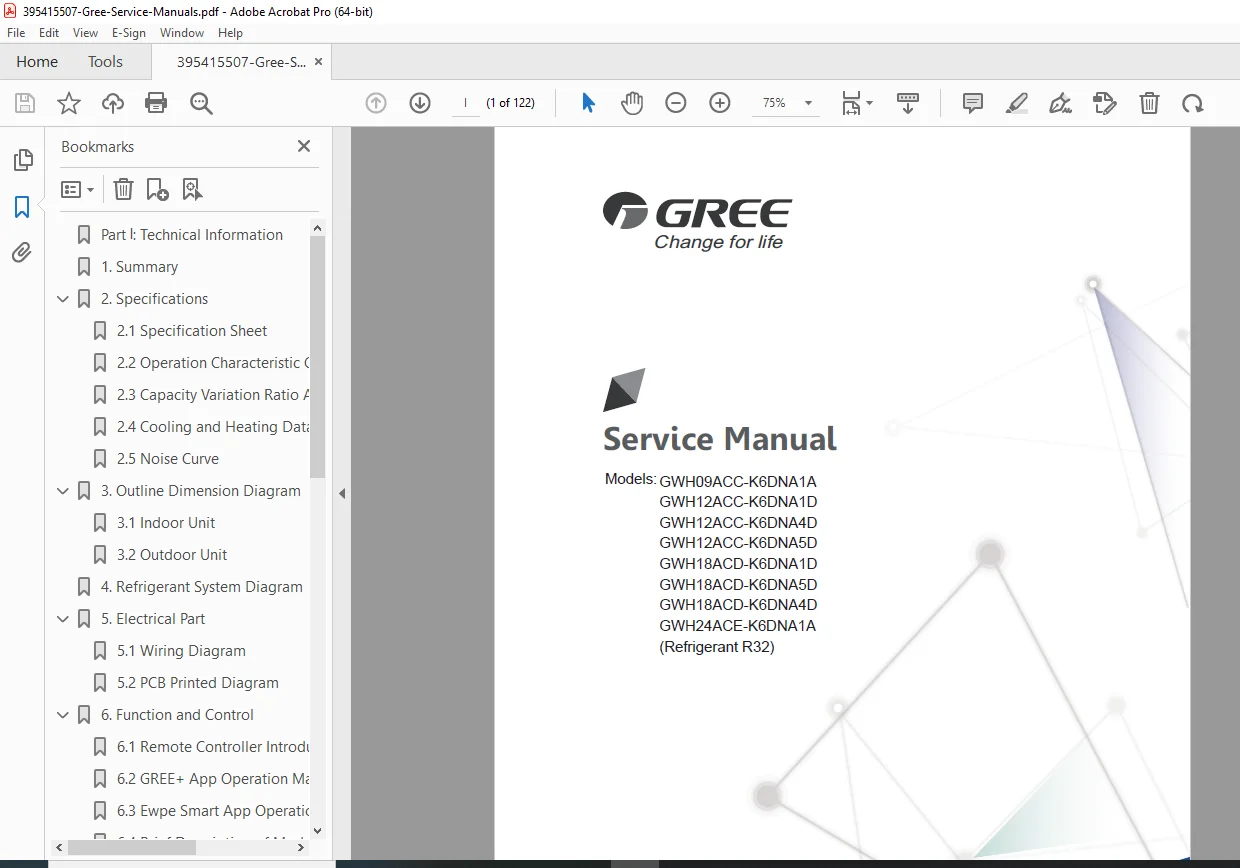Image resolution: width=1240 pixels, height=868 pixels.
Task: Delete selected bookmark in Bookmarks panel
Action: click(x=123, y=189)
